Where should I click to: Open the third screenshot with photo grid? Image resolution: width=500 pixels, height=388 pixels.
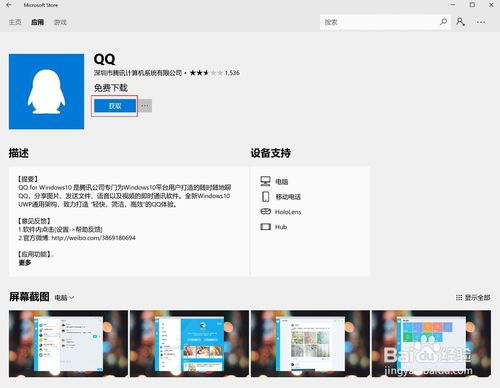[310, 344]
